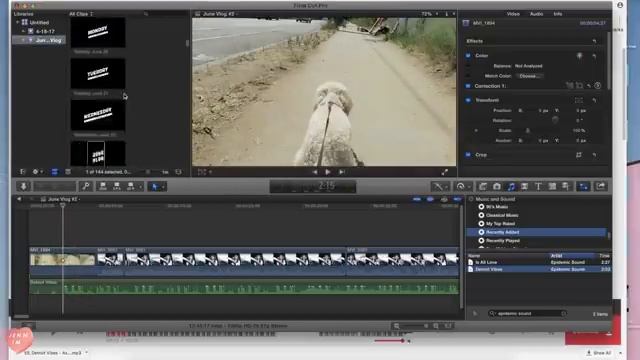Screen dimensions: 640x360
Task: Toggle timeline audio skimming icon
Action: tap(430, 199)
